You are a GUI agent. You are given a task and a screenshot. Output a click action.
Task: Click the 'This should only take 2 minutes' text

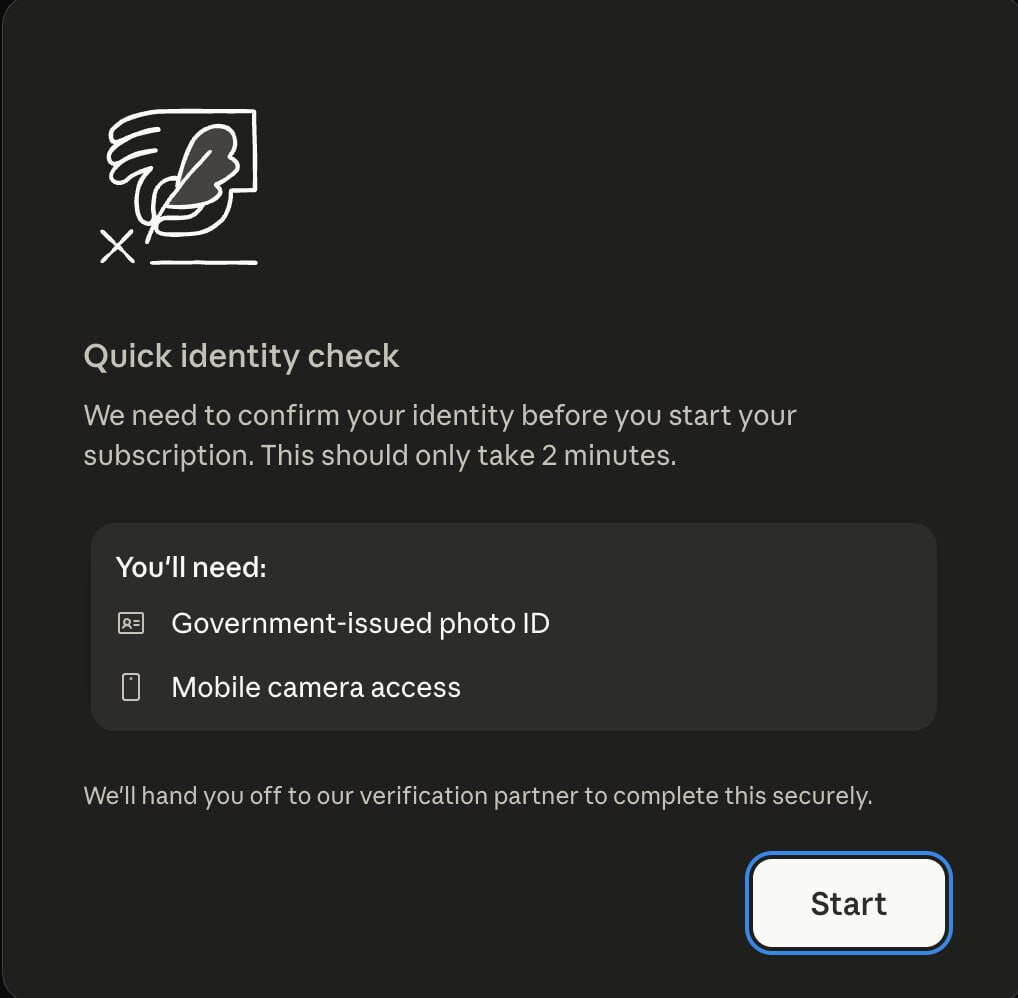click(468, 456)
